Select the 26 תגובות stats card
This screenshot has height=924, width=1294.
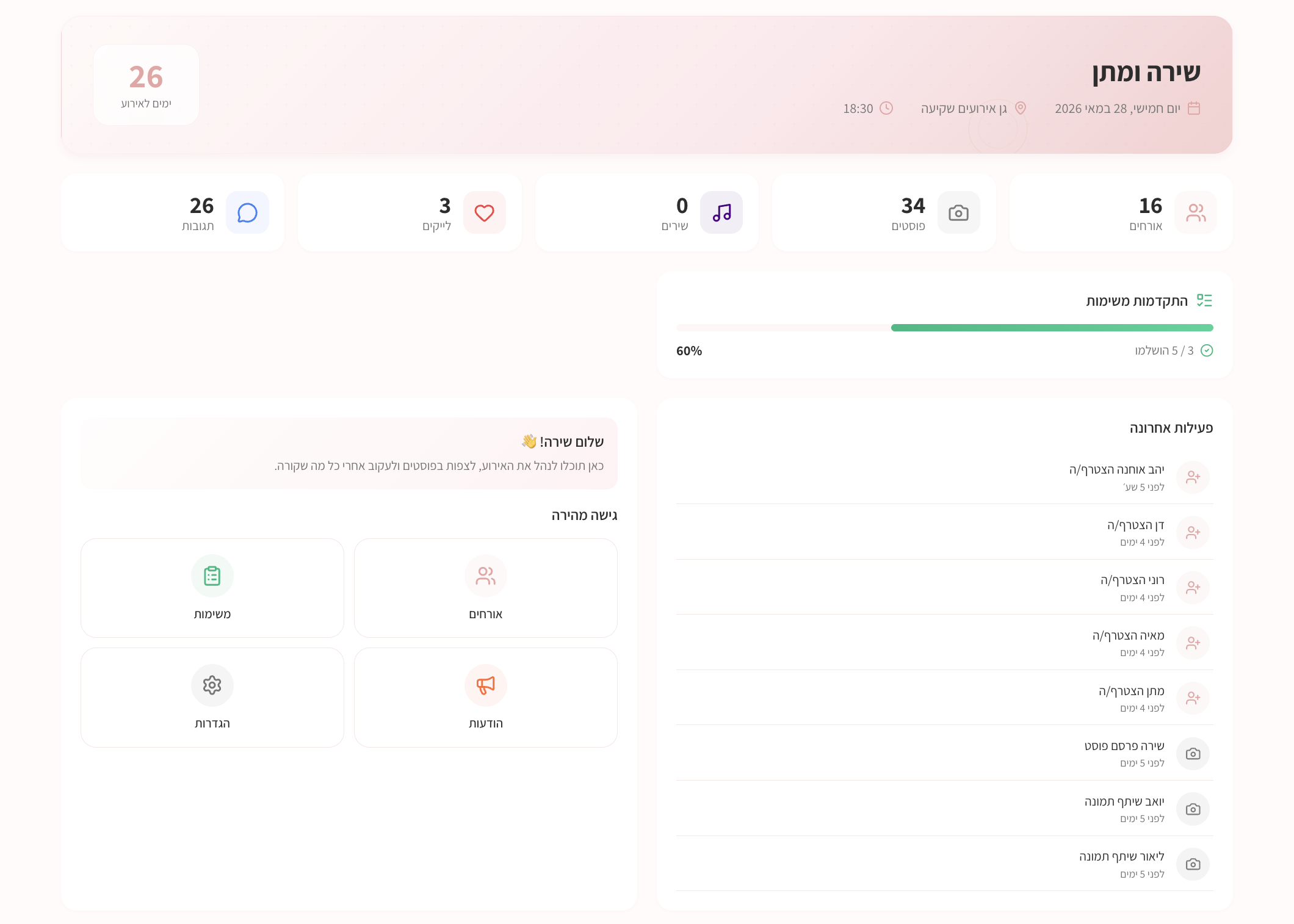tap(173, 212)
